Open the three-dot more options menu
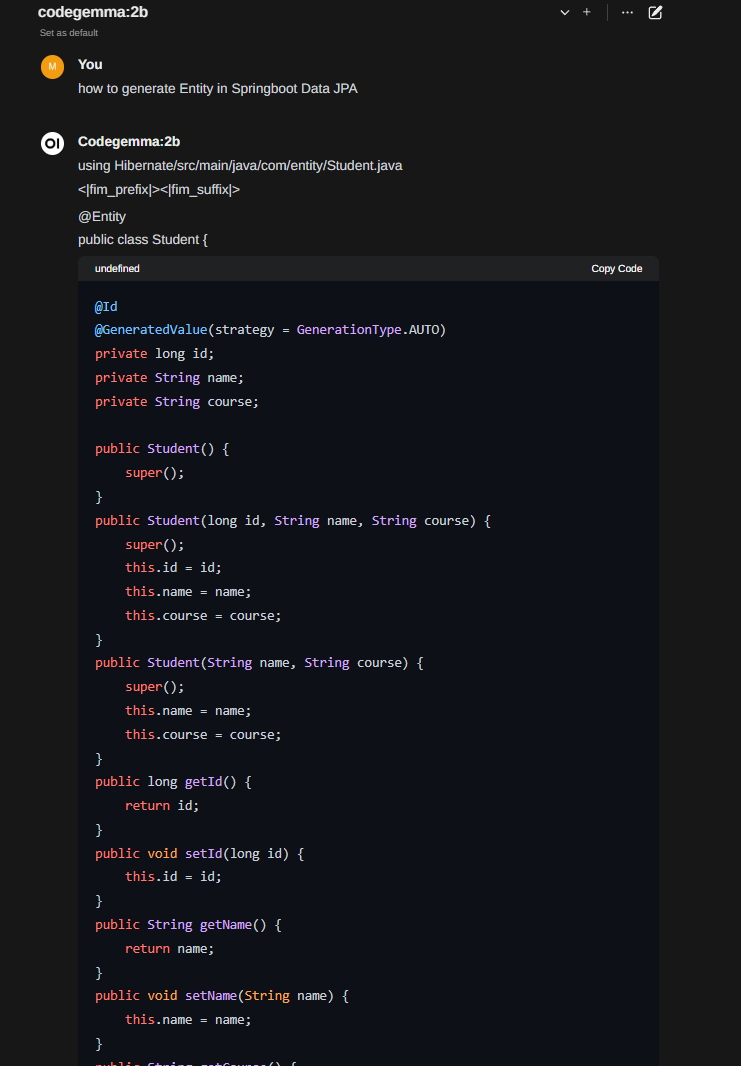The image size is (741, 1066). [x=627, y=12]
